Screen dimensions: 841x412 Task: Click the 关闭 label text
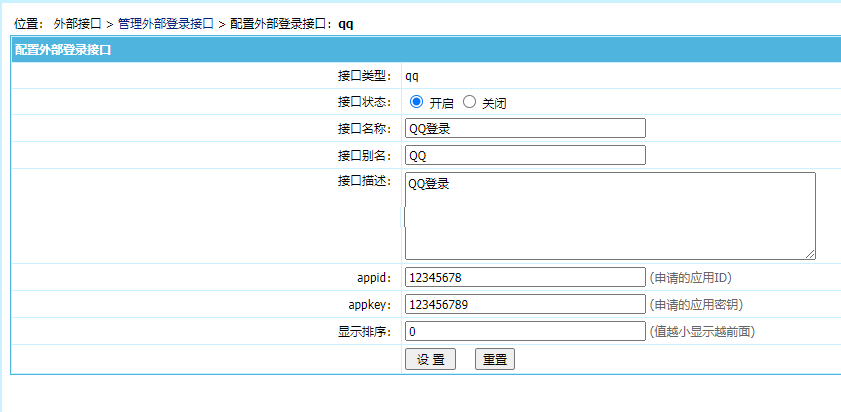click(495, 103)
